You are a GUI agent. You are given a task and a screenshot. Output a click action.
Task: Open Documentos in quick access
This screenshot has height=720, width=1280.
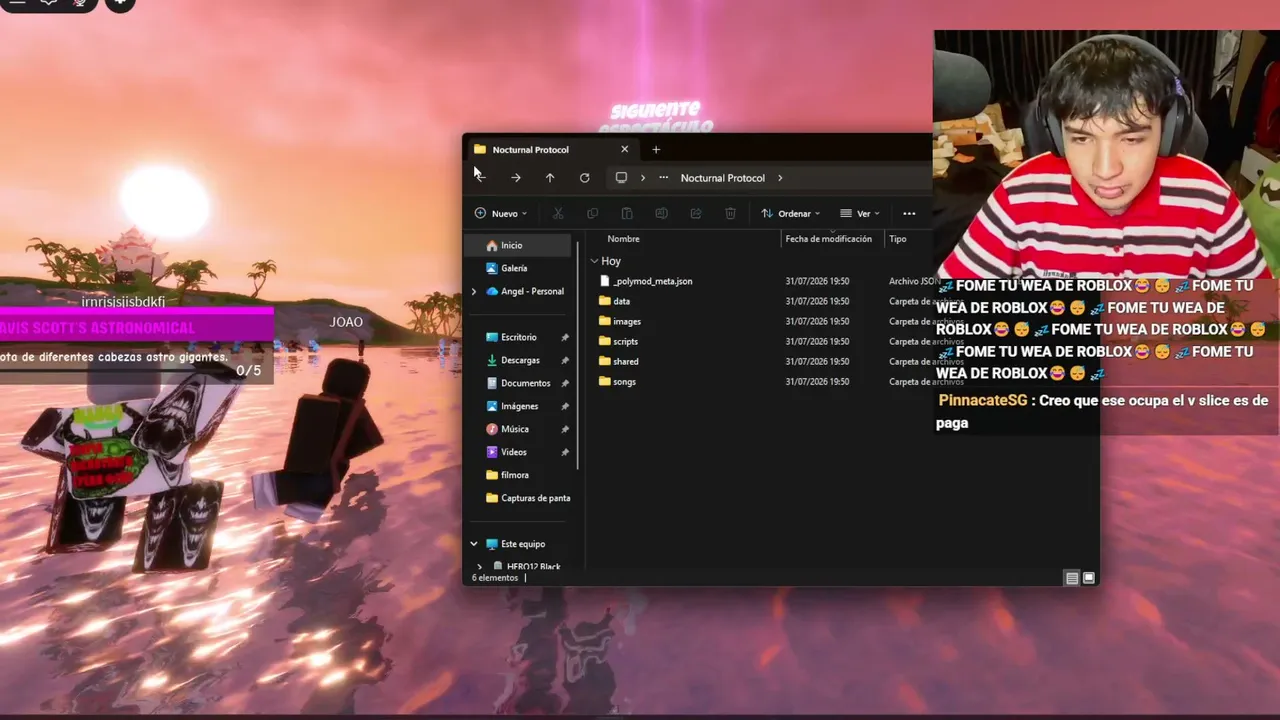click(x=525, y=383)
